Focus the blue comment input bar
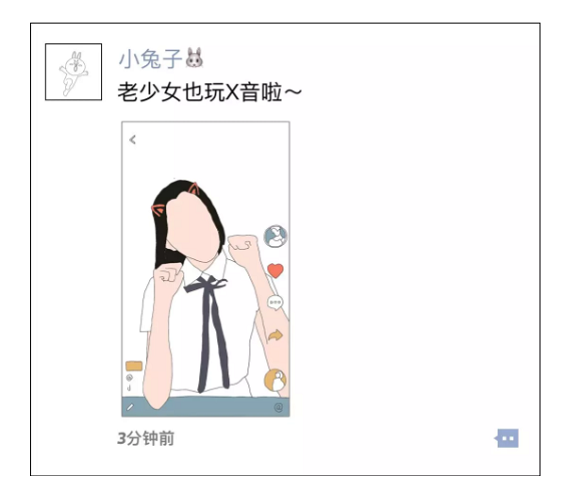This screenshot has width=565, height=492. coord(205,407)
